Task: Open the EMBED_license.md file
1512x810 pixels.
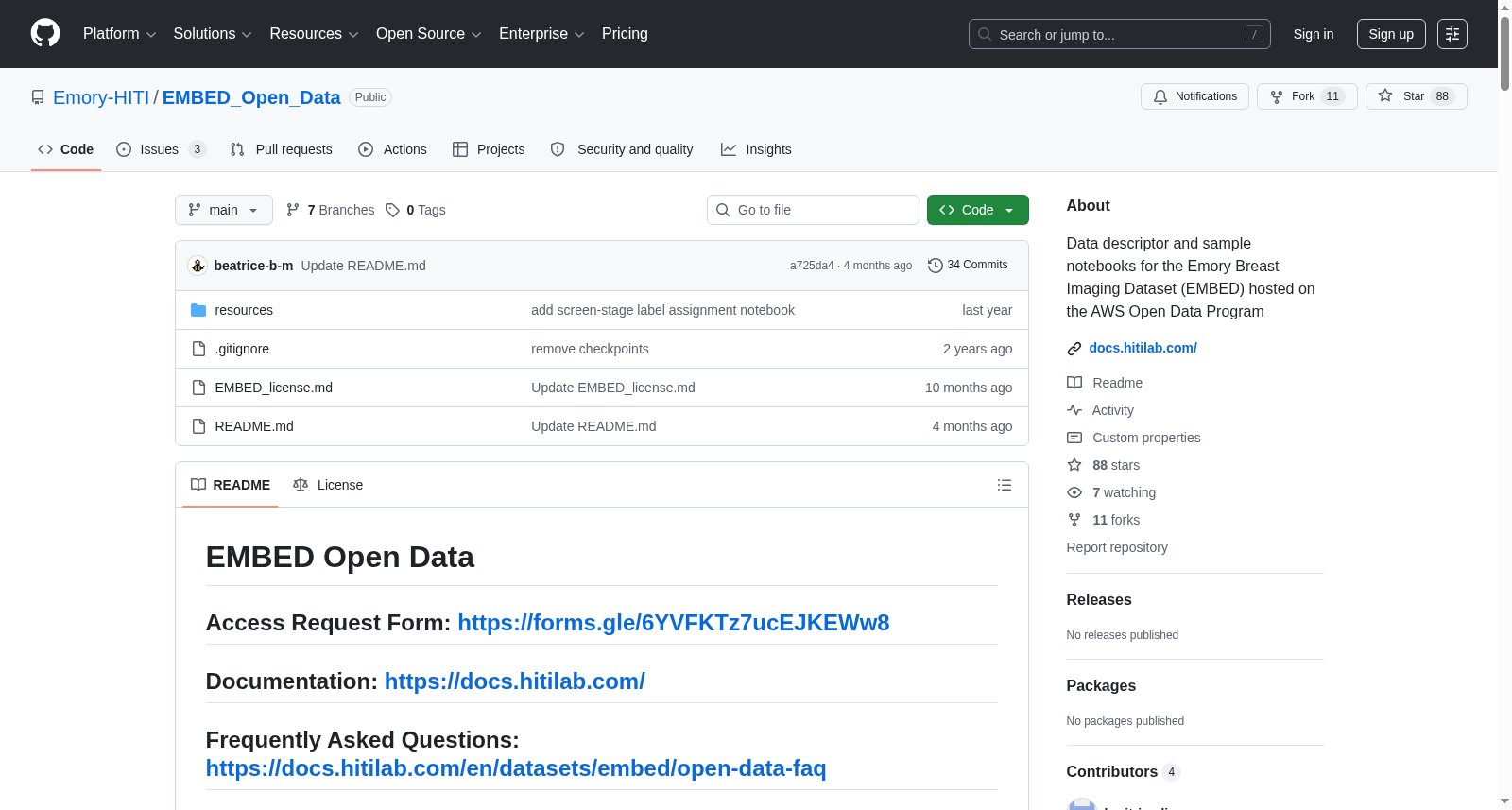Action: (273, 388)
